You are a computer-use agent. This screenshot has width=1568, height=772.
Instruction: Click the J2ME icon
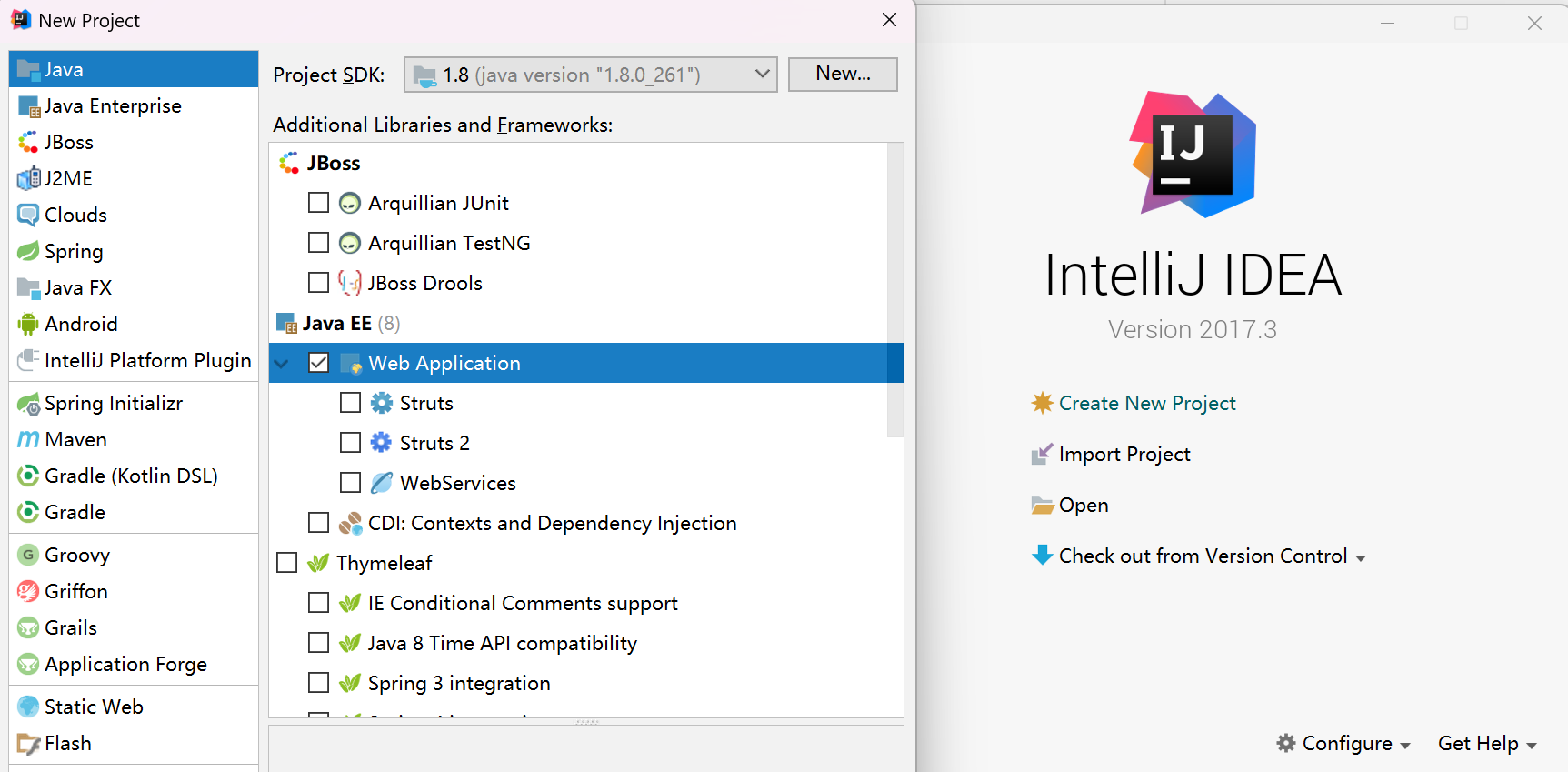[28, 178]
